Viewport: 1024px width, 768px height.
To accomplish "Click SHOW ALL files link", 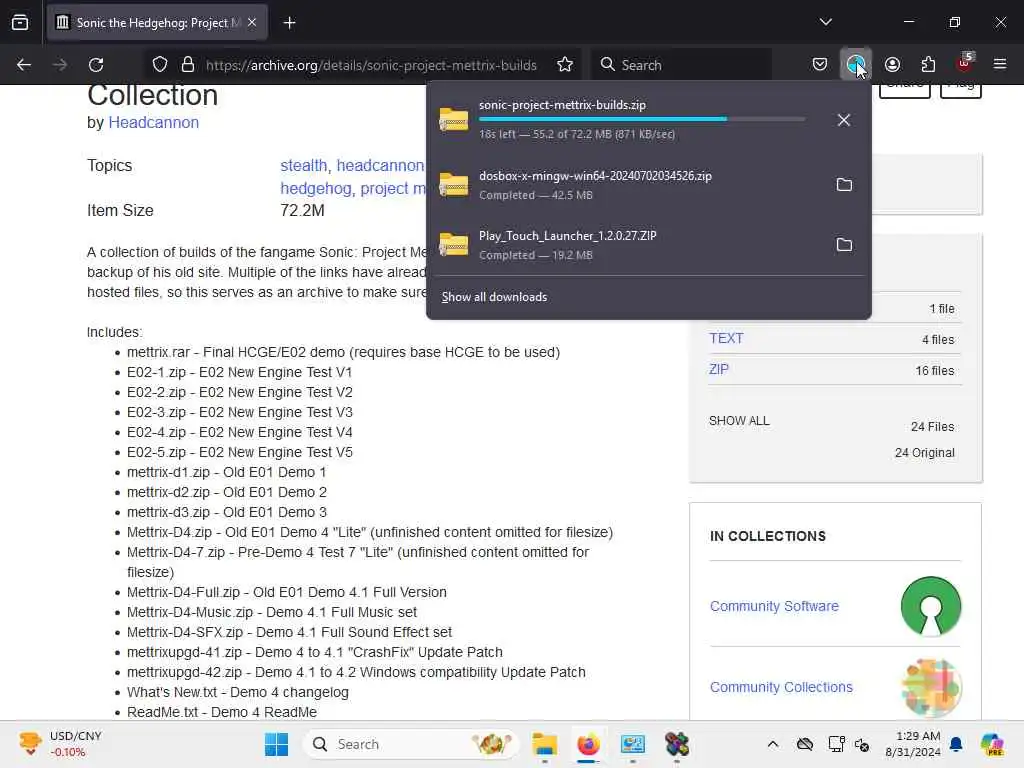I will click(x=739, y=421).
